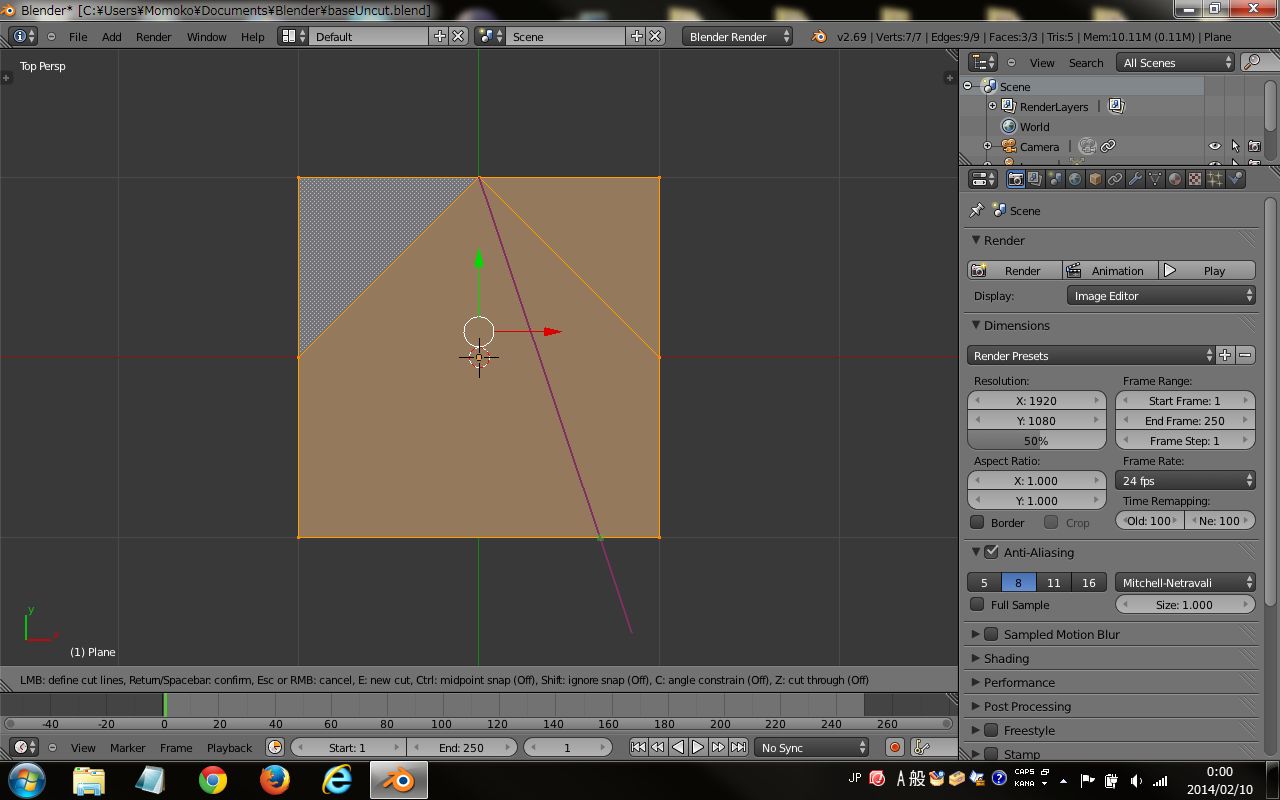1280x800 pixels.
Task: Open the Constraints properties tab (chain icon)
Action: tap(1115, 179)
